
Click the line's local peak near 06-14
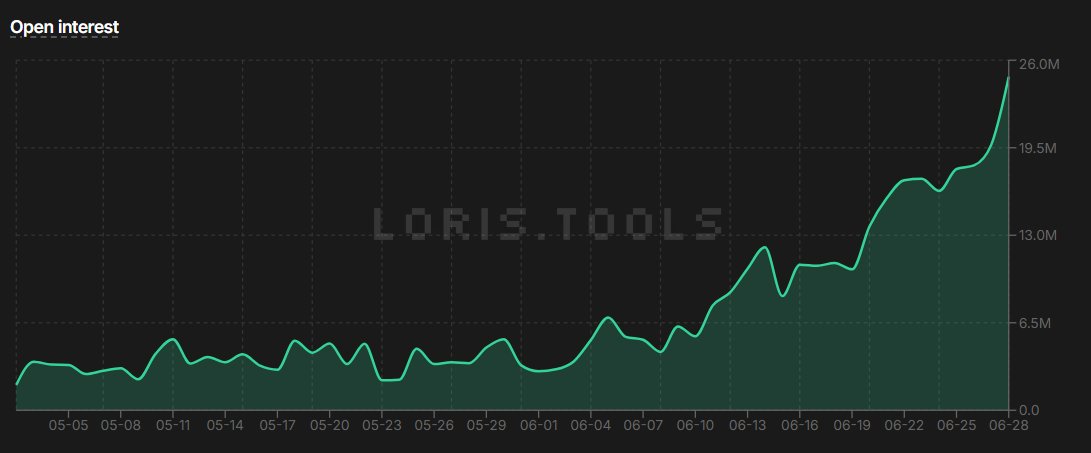coord(765,247)
